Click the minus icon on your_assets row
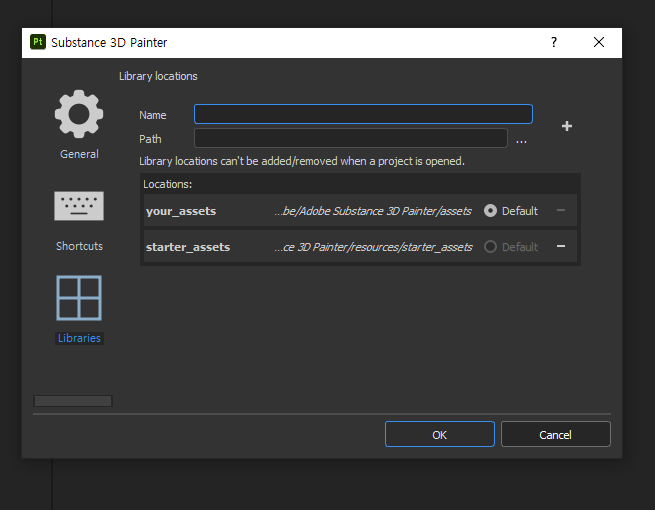This screenshot has height=510, width=655. click(561, 210)
